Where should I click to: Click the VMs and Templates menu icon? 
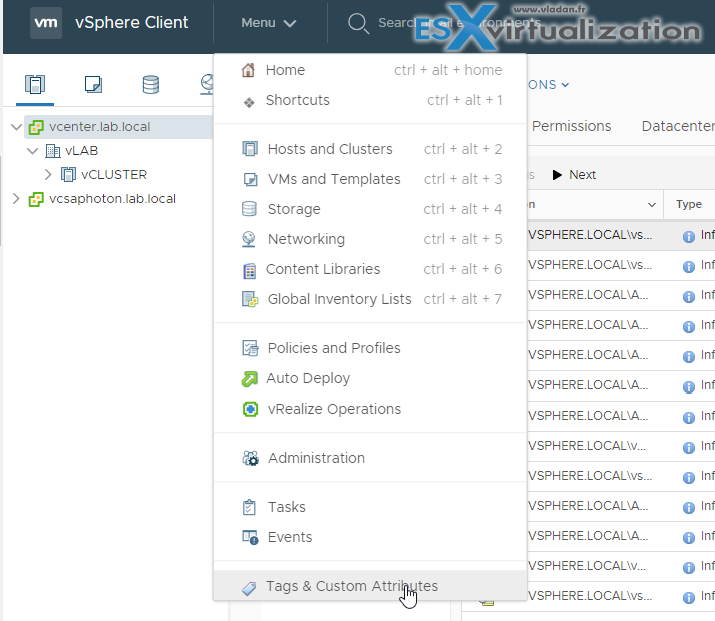[x=250, y=180]
